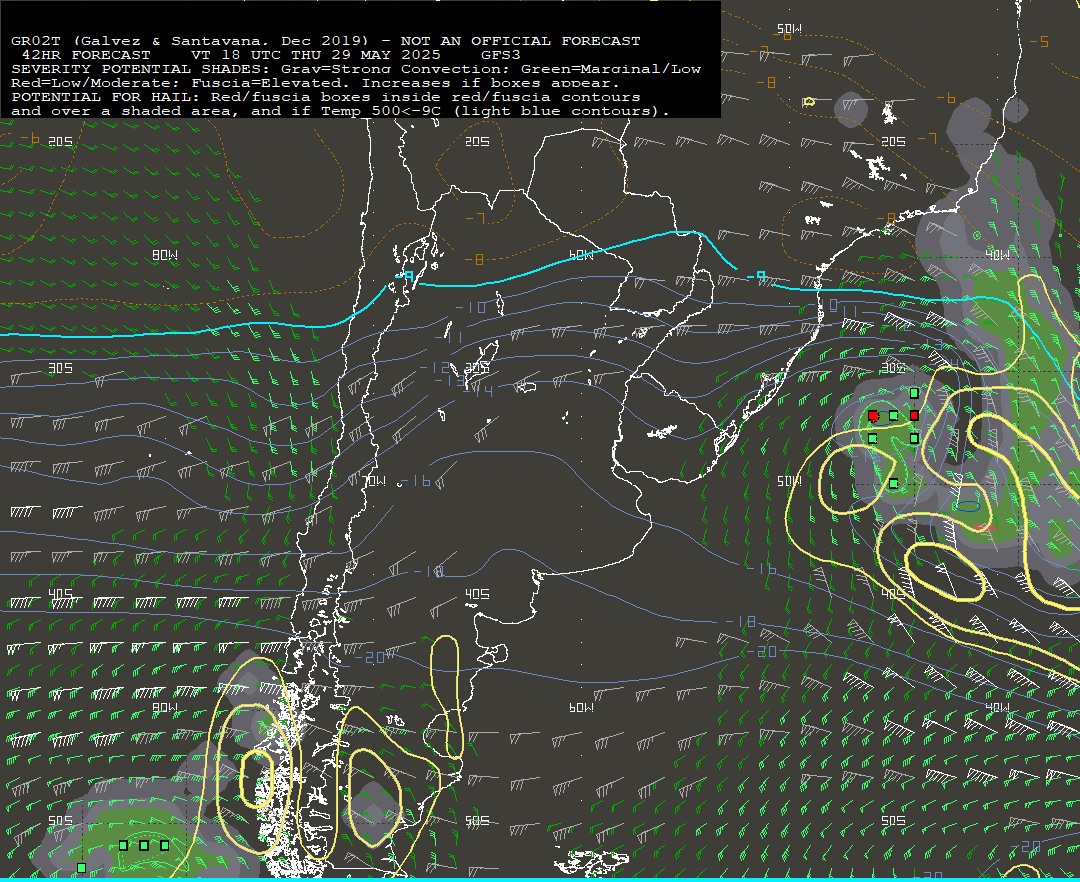Click salmon red patch below blue ellipse
Viewport: 1080px width, 882px height.
tap(986, 527)
